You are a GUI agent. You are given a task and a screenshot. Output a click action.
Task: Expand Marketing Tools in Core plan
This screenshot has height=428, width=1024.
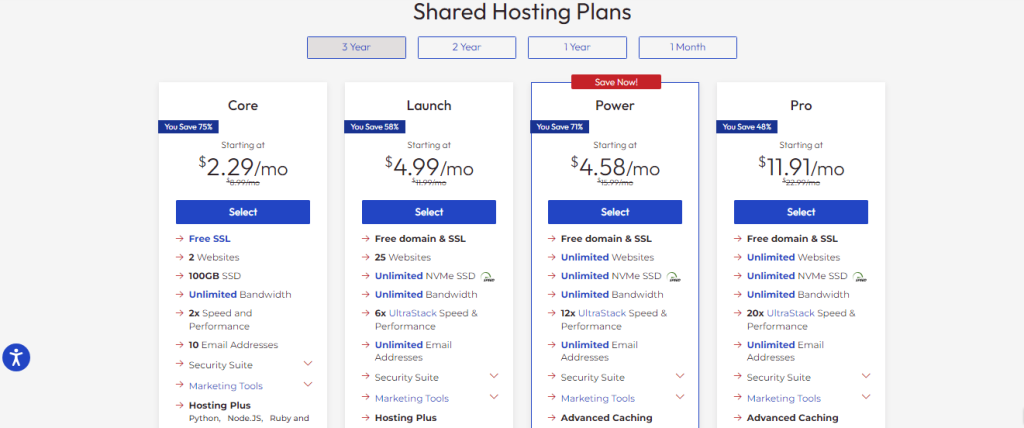click(308, 385)
